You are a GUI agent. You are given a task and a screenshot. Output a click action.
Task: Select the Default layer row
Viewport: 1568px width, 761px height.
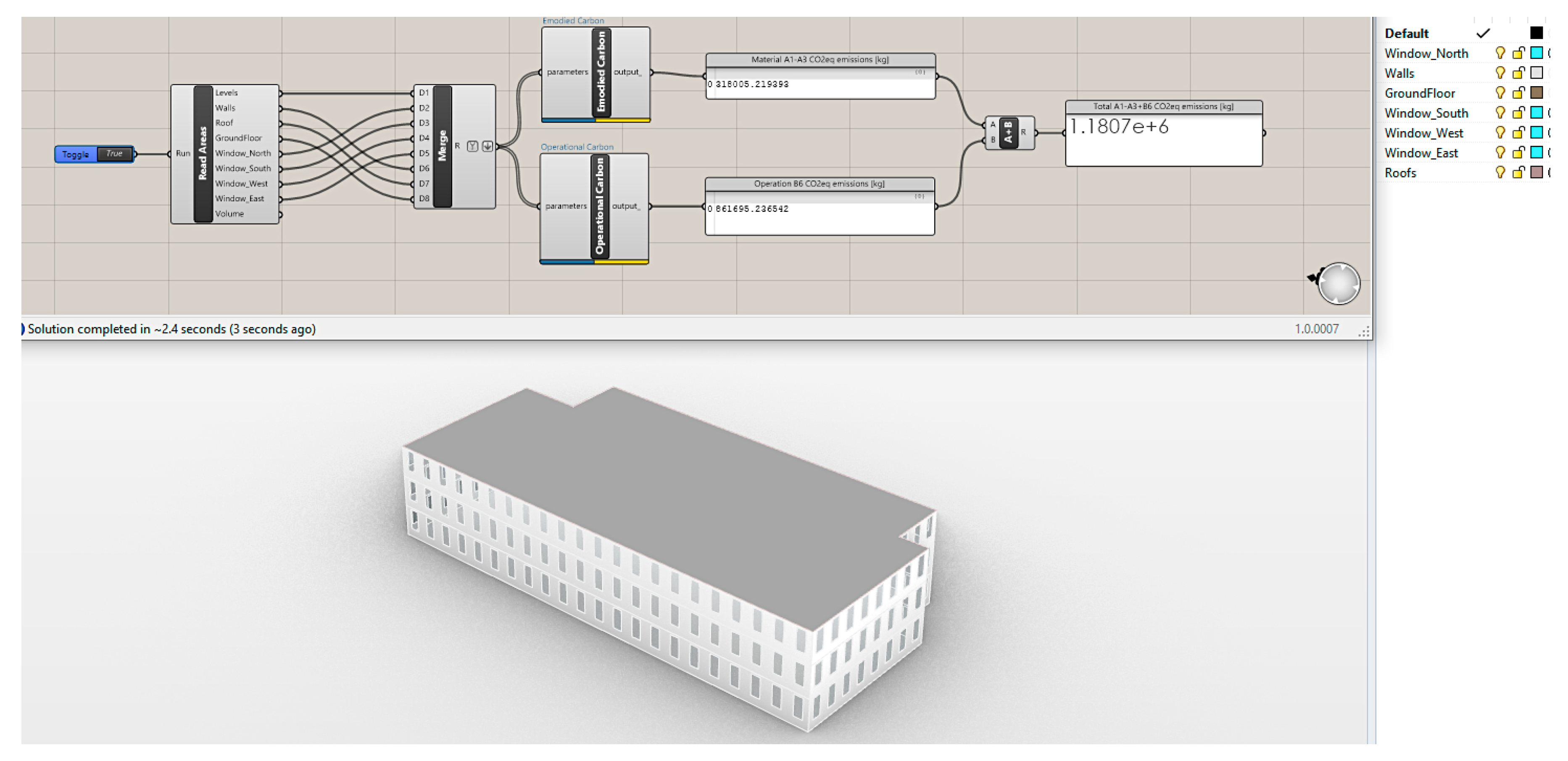[x=1406, y=34]
